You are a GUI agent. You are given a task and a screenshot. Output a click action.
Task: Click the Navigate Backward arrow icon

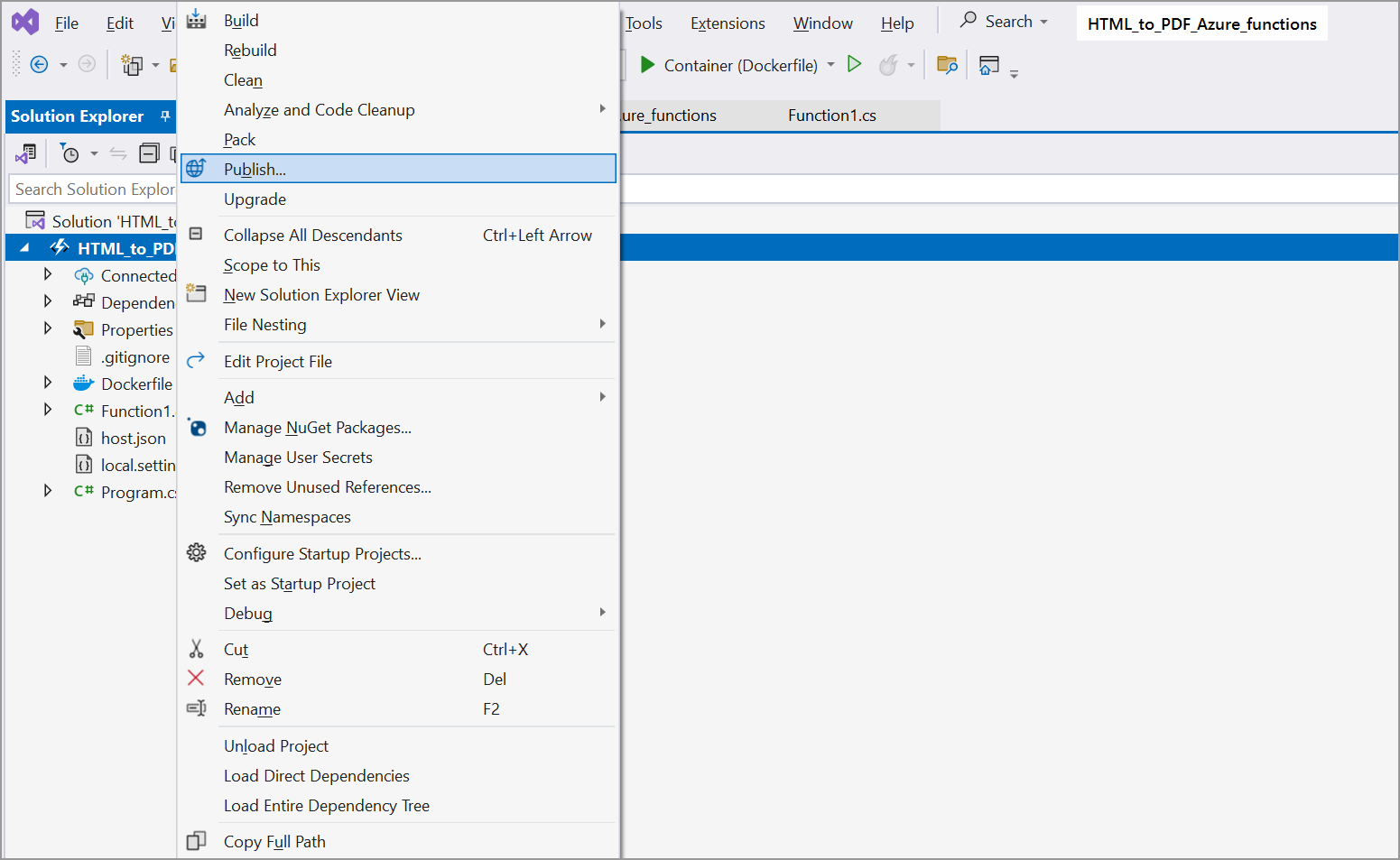tap(39, 64)
